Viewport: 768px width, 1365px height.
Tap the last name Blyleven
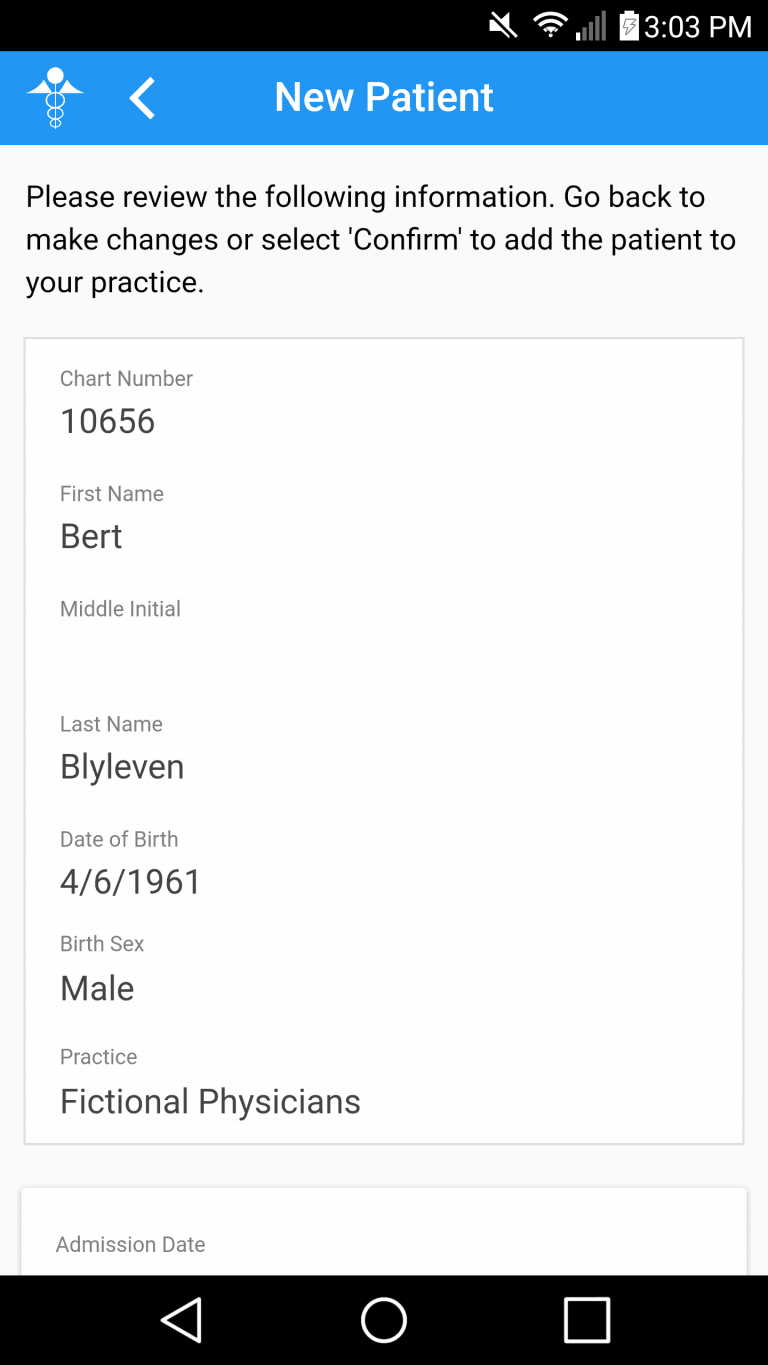[122, 766]
